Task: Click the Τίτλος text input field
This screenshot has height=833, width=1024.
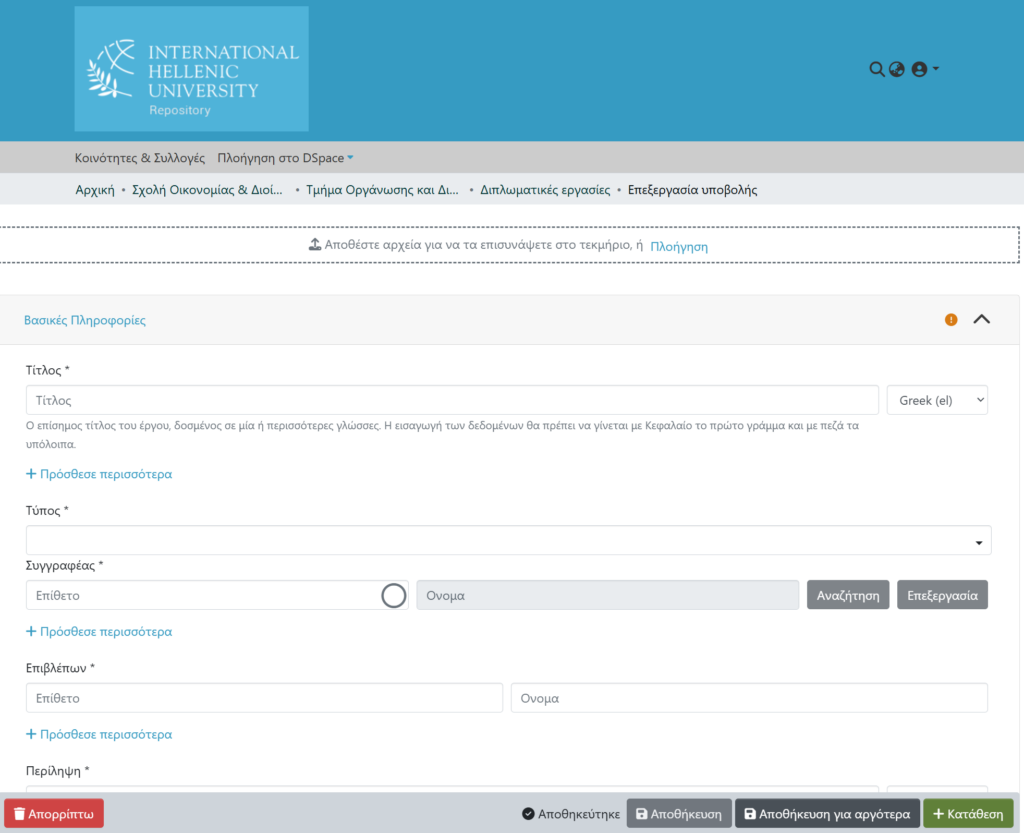Action: [452, 400]
